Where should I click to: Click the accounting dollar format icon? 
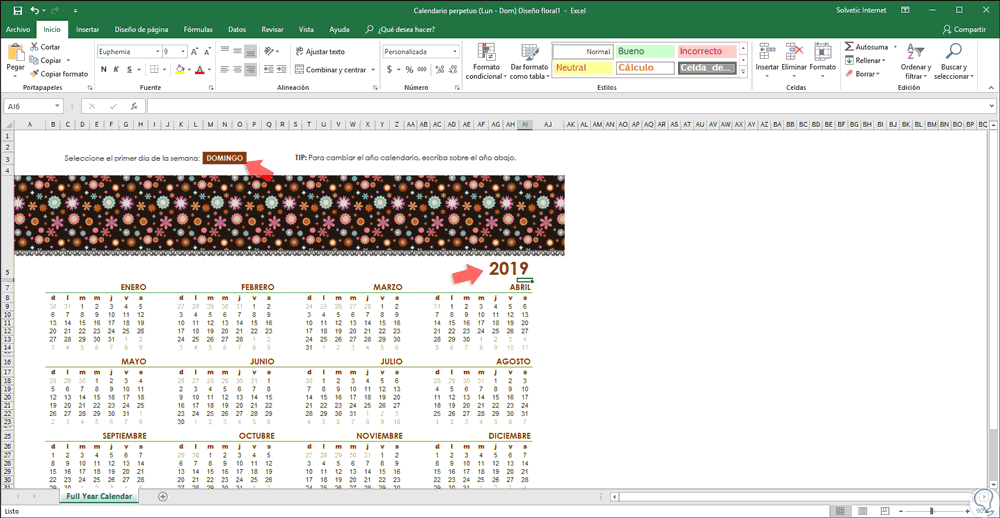point(389,70)
